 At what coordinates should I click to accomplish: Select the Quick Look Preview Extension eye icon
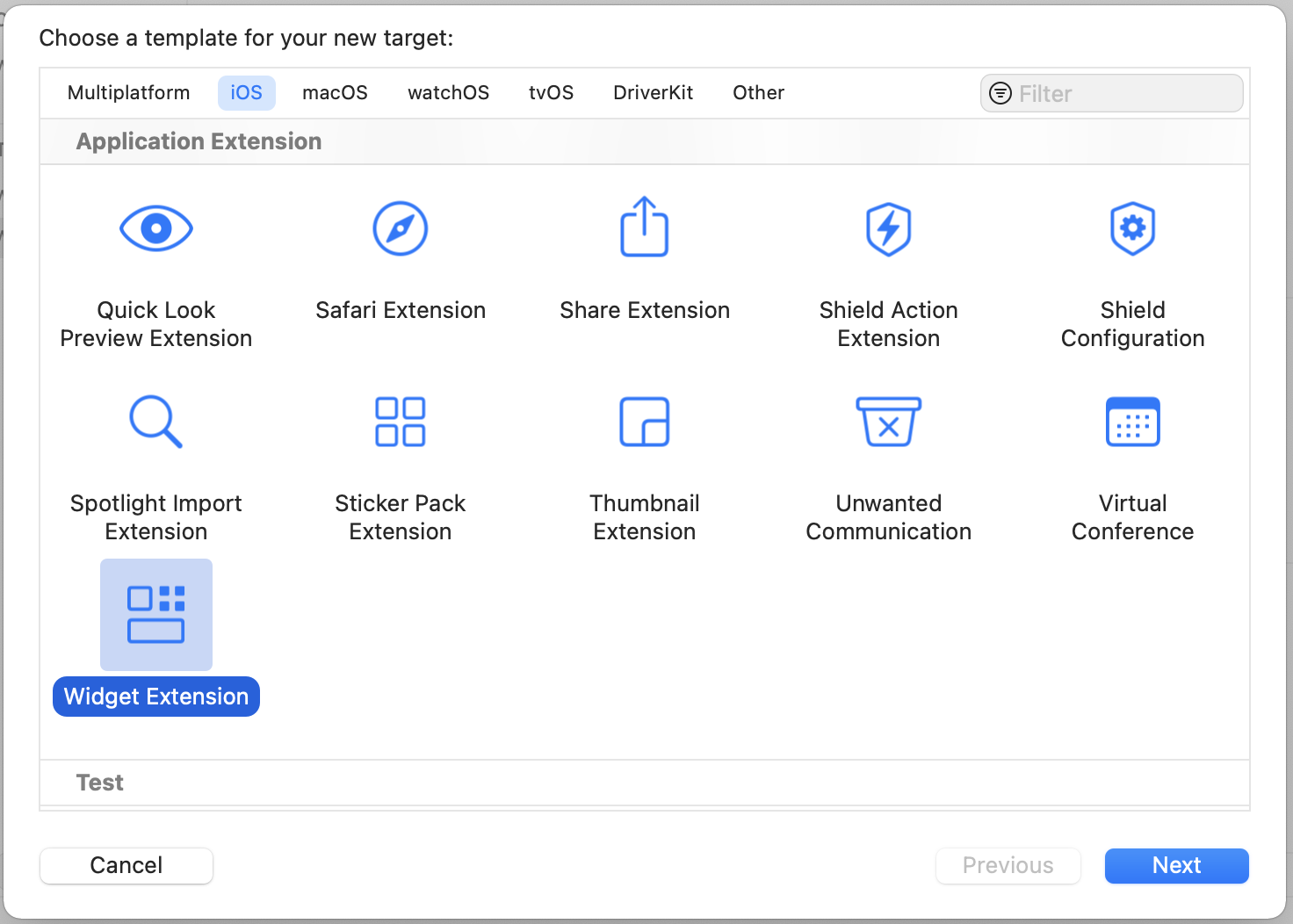tap(156, 228)
